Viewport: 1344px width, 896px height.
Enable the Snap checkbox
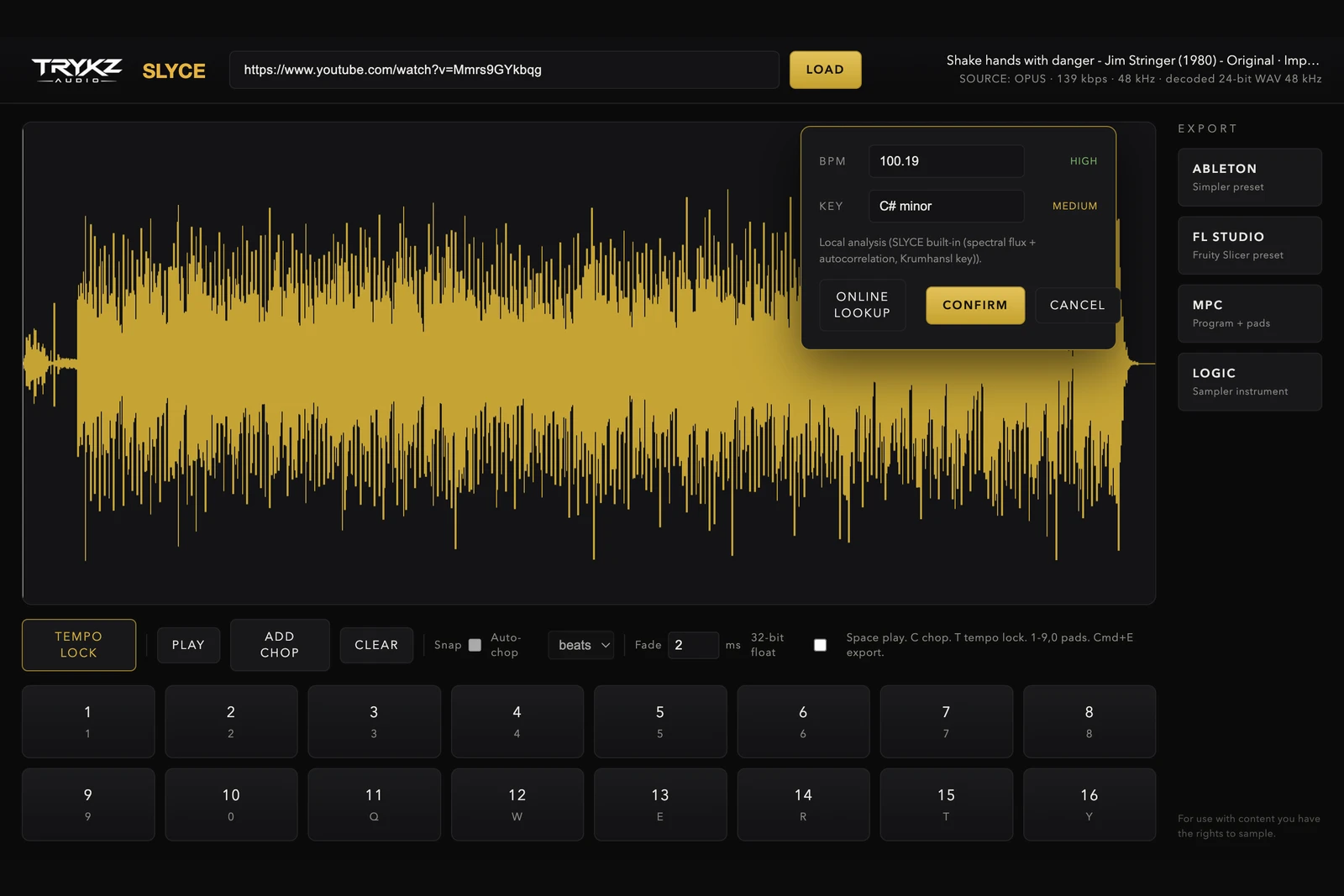(x=475, y=645)
